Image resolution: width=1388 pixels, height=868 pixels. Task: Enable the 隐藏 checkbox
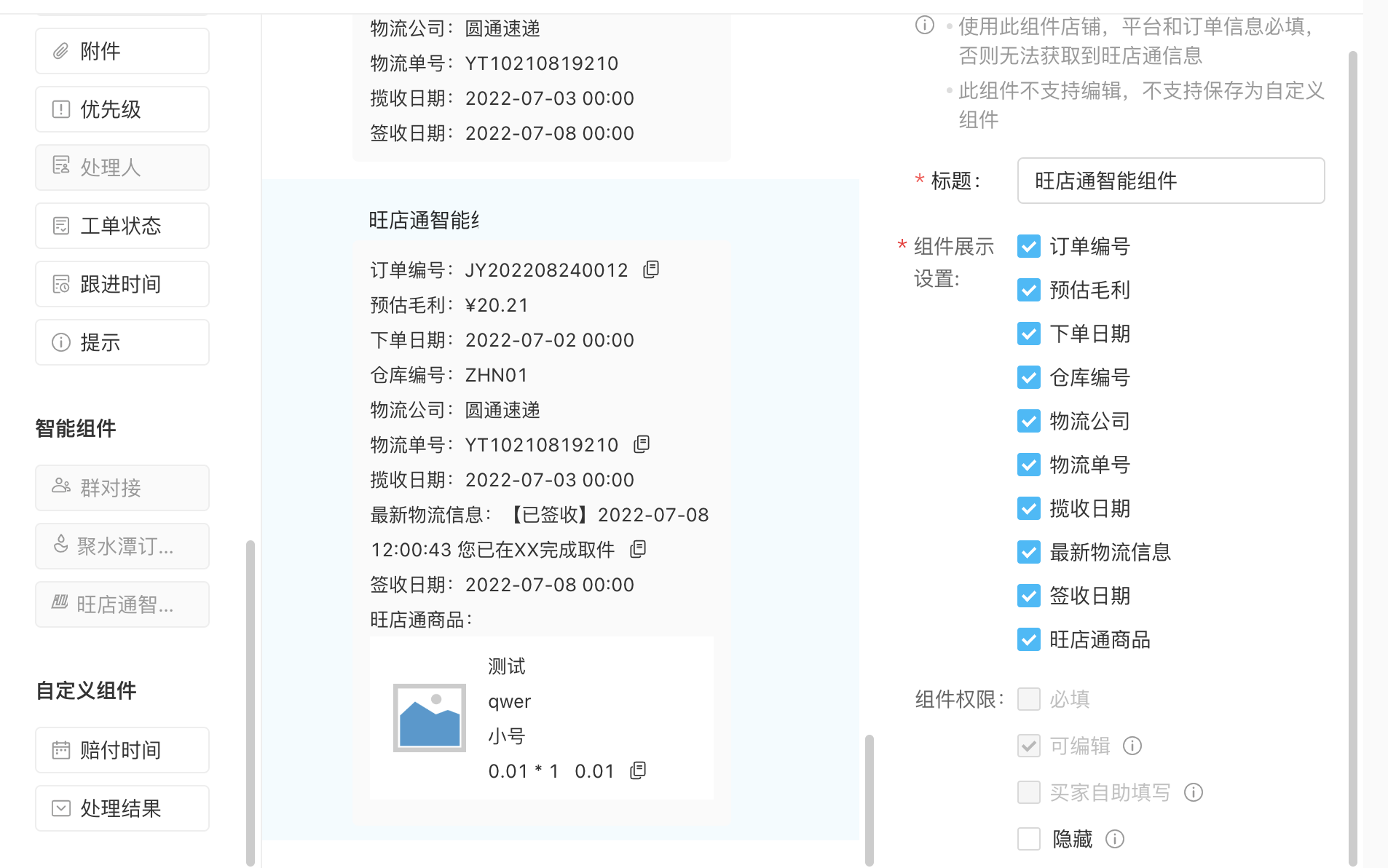(1029, 839)
